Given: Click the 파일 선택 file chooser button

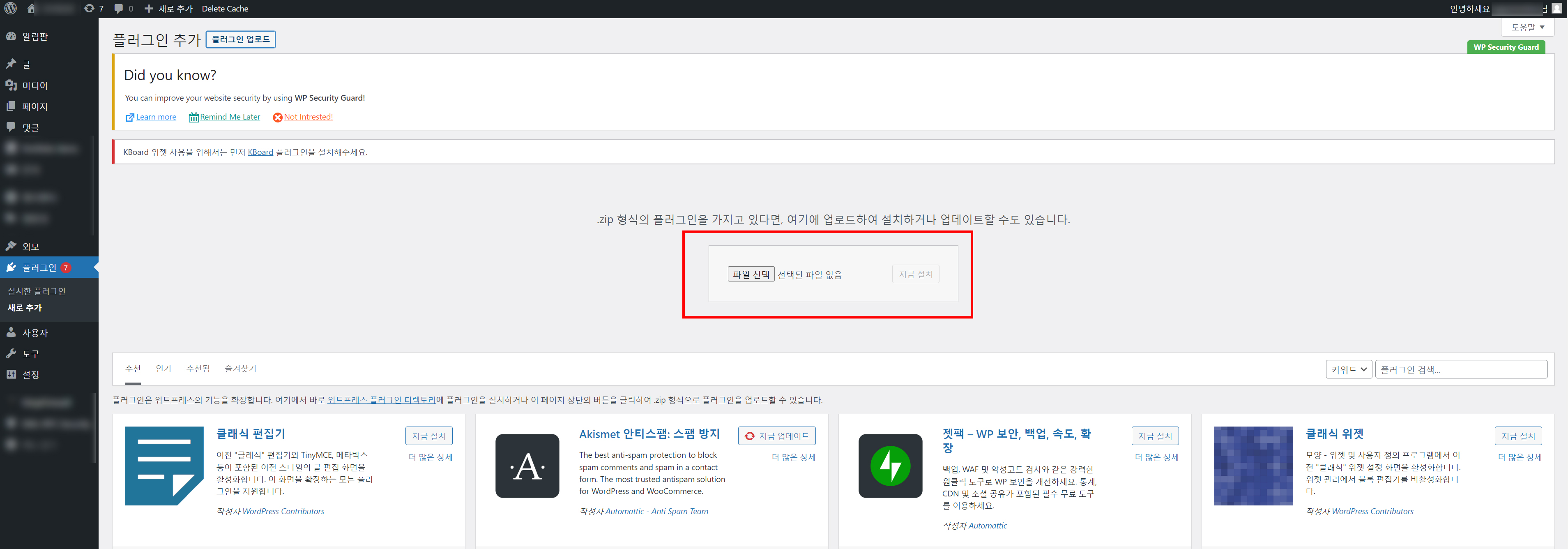Looking at the screenshot, I should (x=751, y=274).
